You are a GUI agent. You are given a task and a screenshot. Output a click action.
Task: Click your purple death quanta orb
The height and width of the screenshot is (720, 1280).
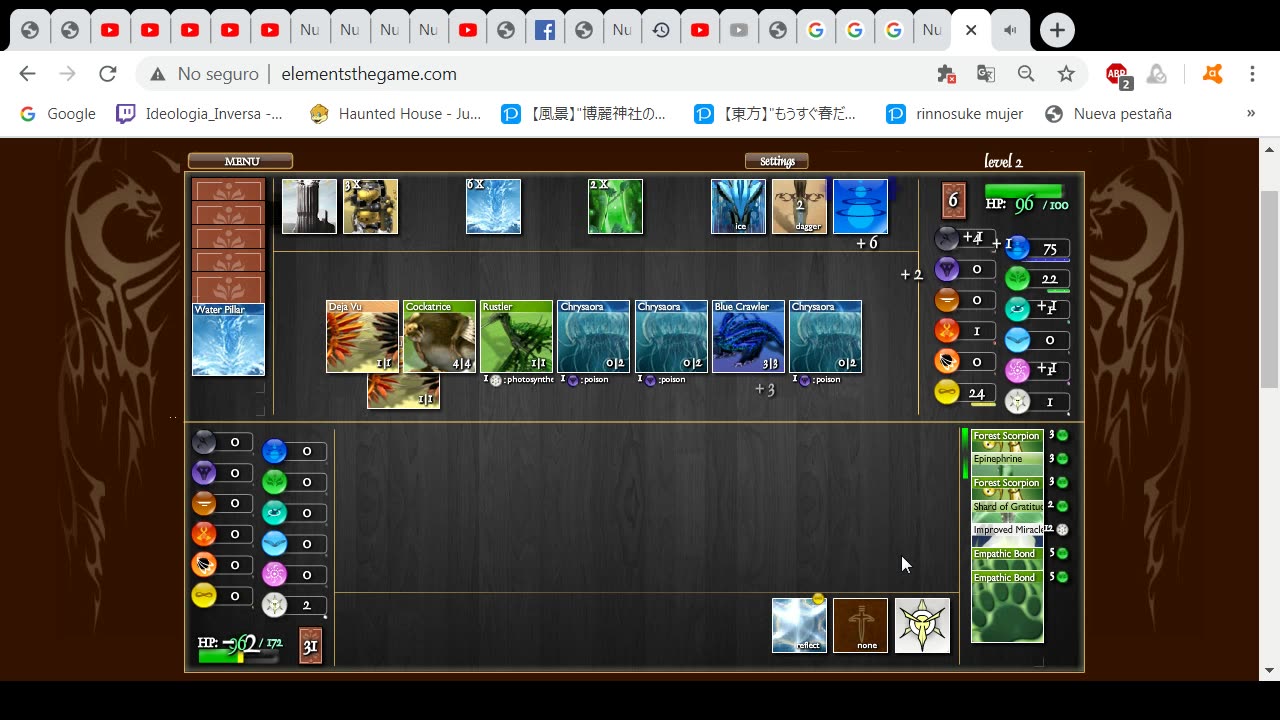204,472
